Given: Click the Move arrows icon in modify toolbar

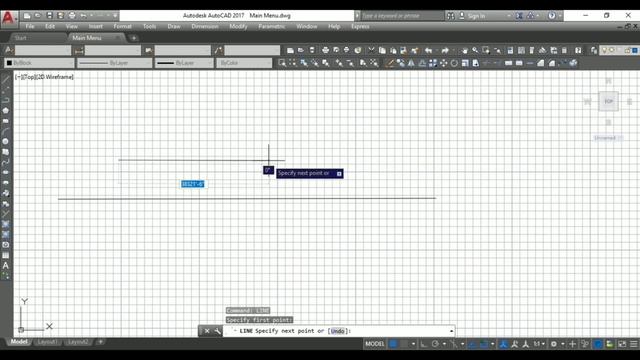Looking at the screenshot, I should pyautogui.click(x=443, y=63).
